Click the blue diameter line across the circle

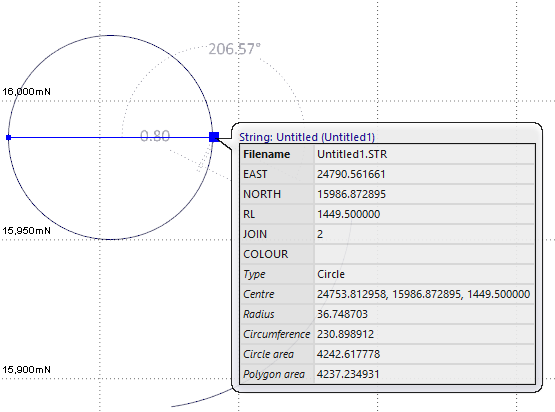click(x=110, y=137)
